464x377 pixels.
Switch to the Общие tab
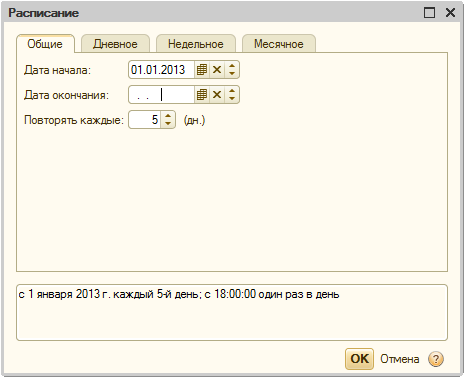(45, 44)
